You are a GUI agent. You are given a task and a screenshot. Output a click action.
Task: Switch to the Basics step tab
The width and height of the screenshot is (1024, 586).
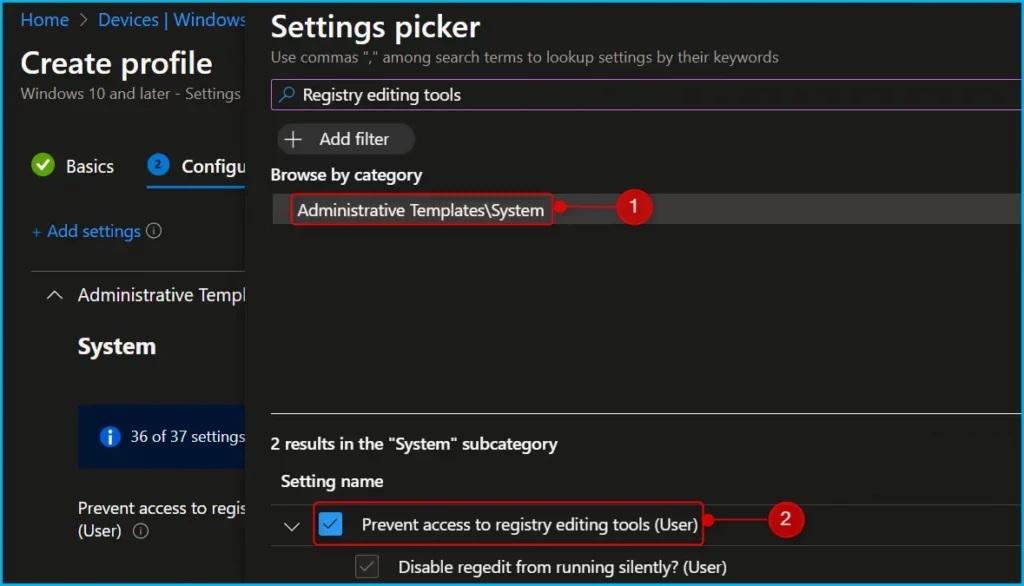[x=89, y=166]
